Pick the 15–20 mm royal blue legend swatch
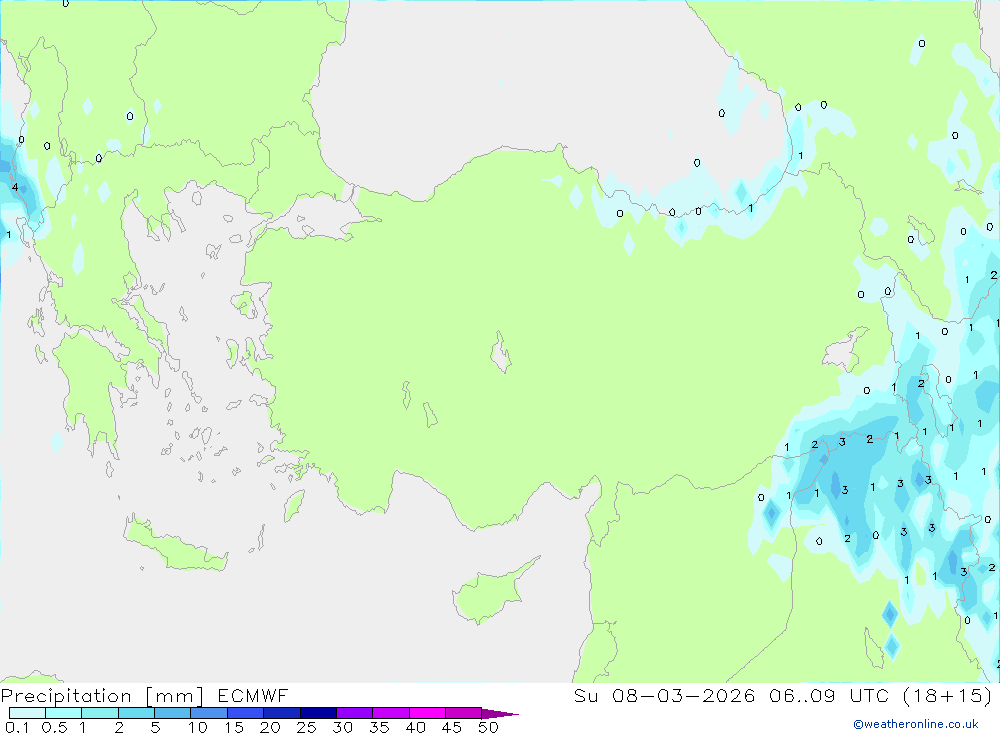The height and width of the screenshot is (733, 1000). coord(246,713)
